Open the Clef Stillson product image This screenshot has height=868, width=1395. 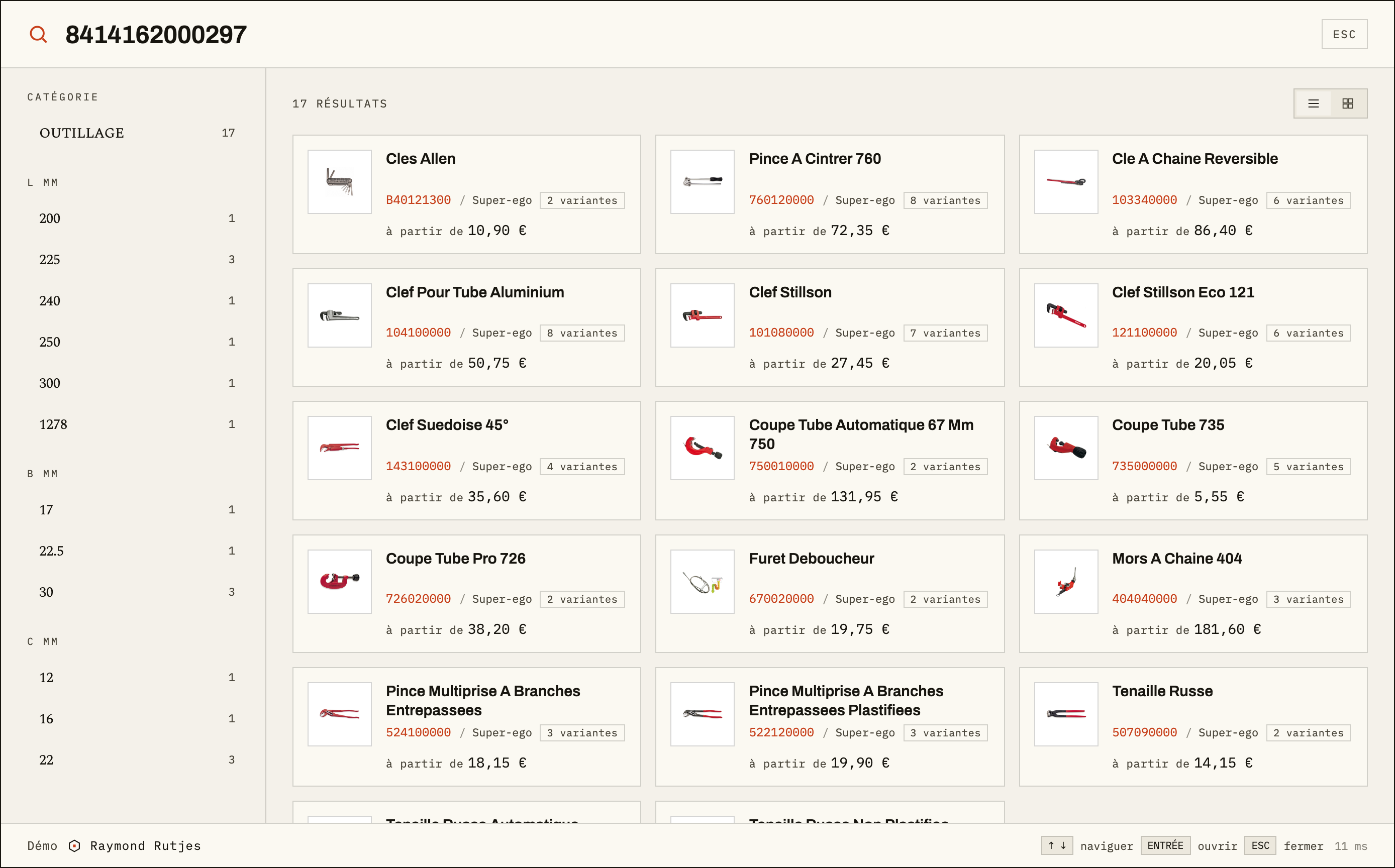click(x=703, y=315)
